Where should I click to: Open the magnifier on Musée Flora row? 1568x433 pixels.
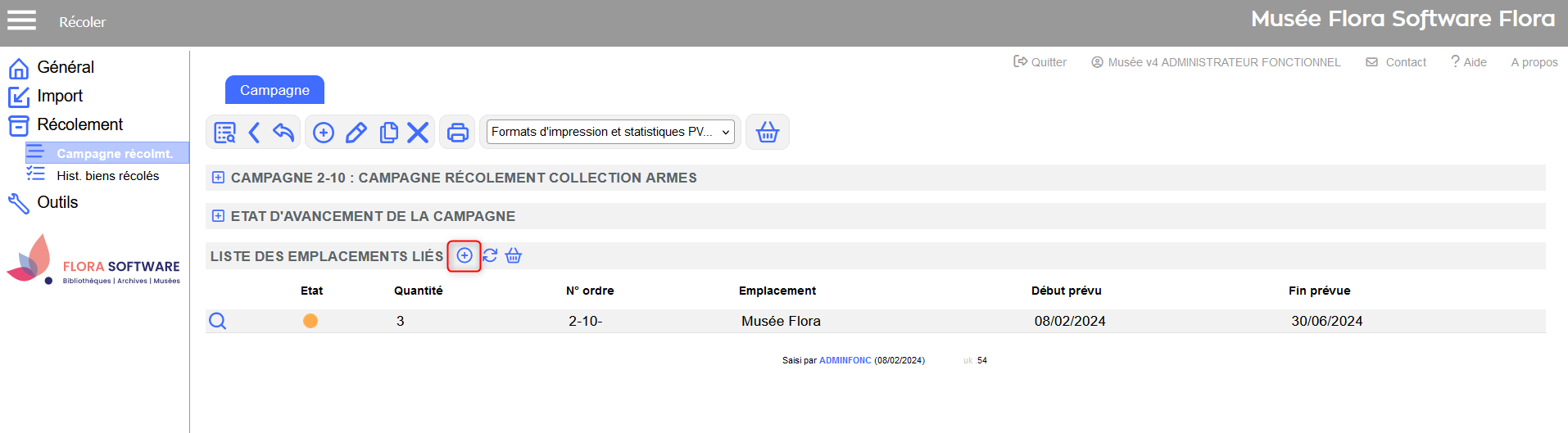pos(217,321)
